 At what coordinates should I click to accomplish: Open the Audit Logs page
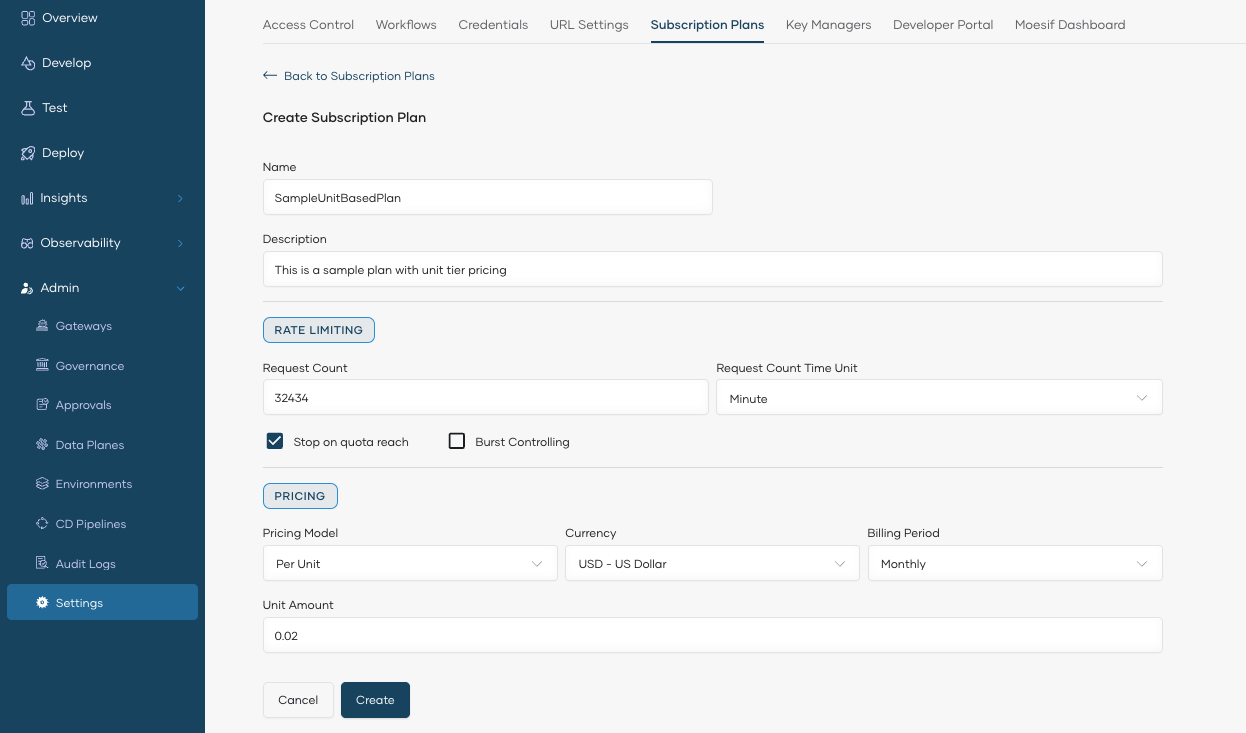coord(83,563)
